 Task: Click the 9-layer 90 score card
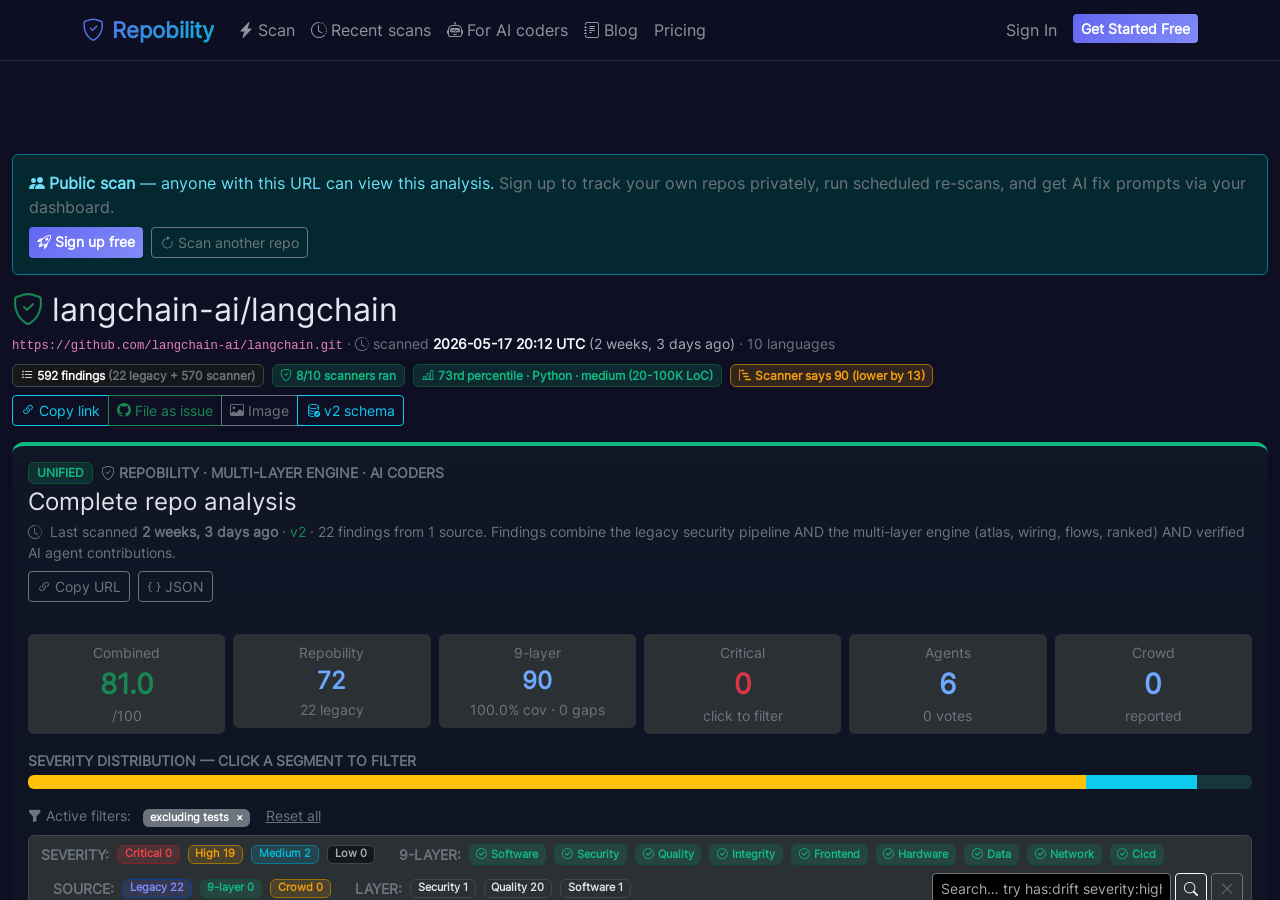click(537, 681)
